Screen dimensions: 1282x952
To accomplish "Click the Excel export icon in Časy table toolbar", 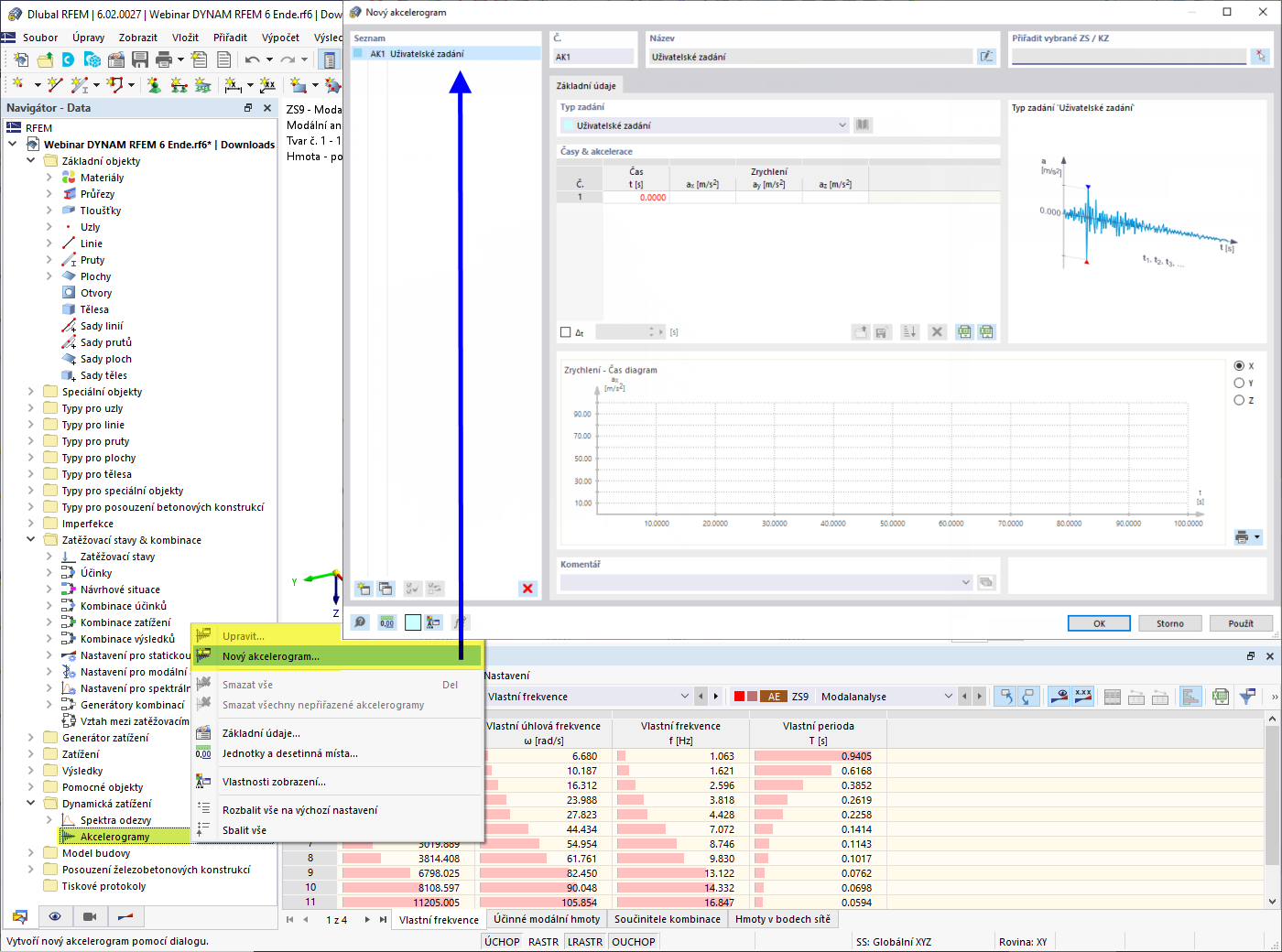I will click(964, 332).
